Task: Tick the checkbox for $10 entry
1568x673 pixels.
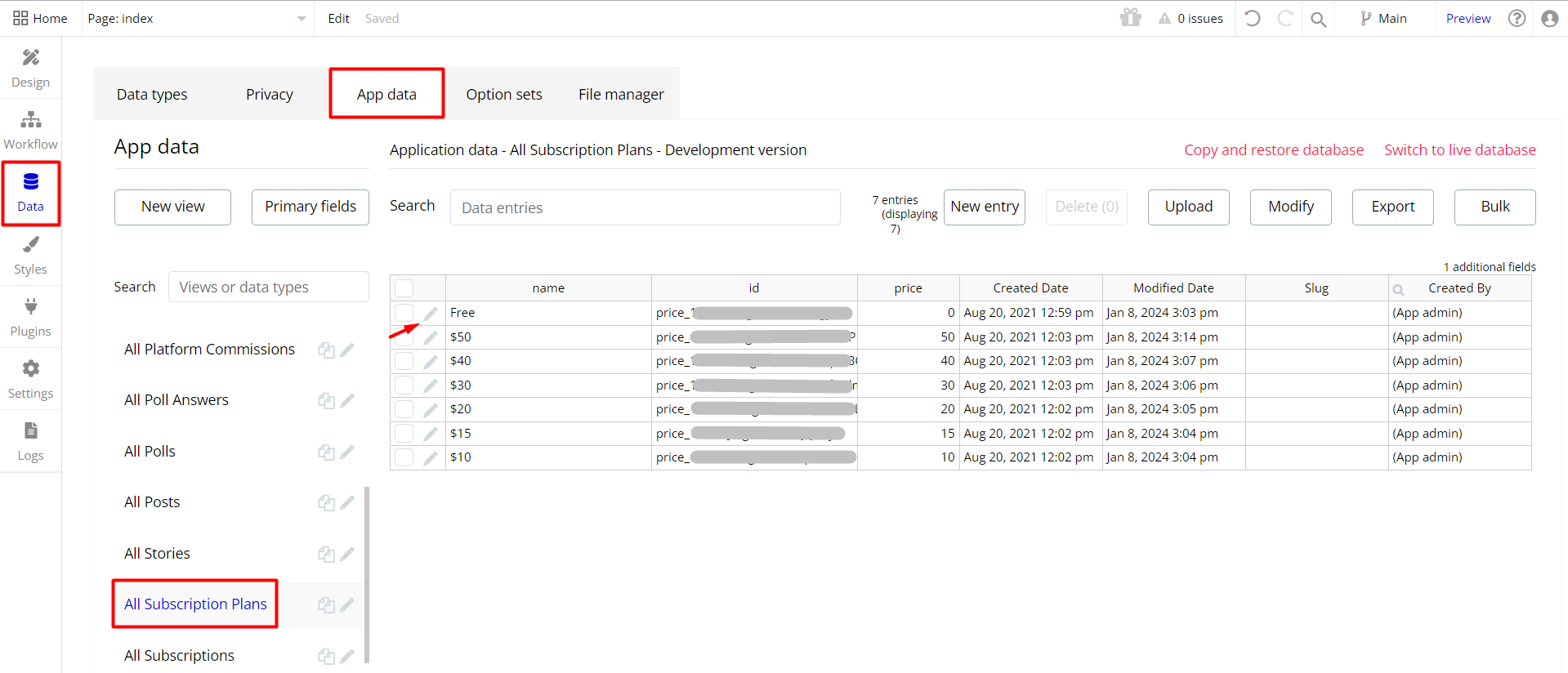Action: [x=404, y=457]
